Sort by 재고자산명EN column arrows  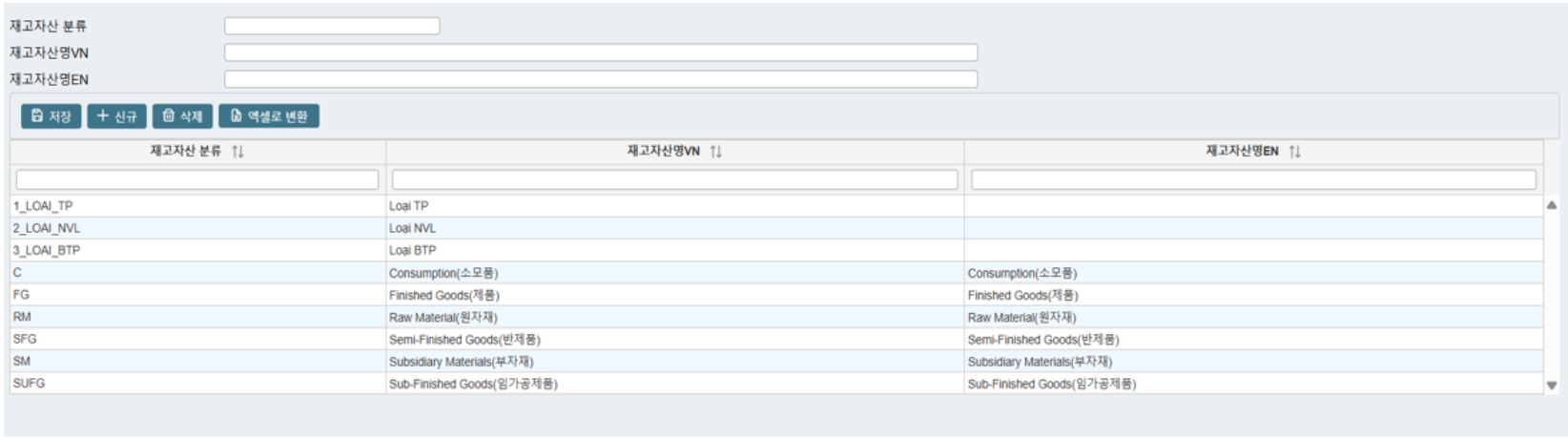tap(1294, 152)
